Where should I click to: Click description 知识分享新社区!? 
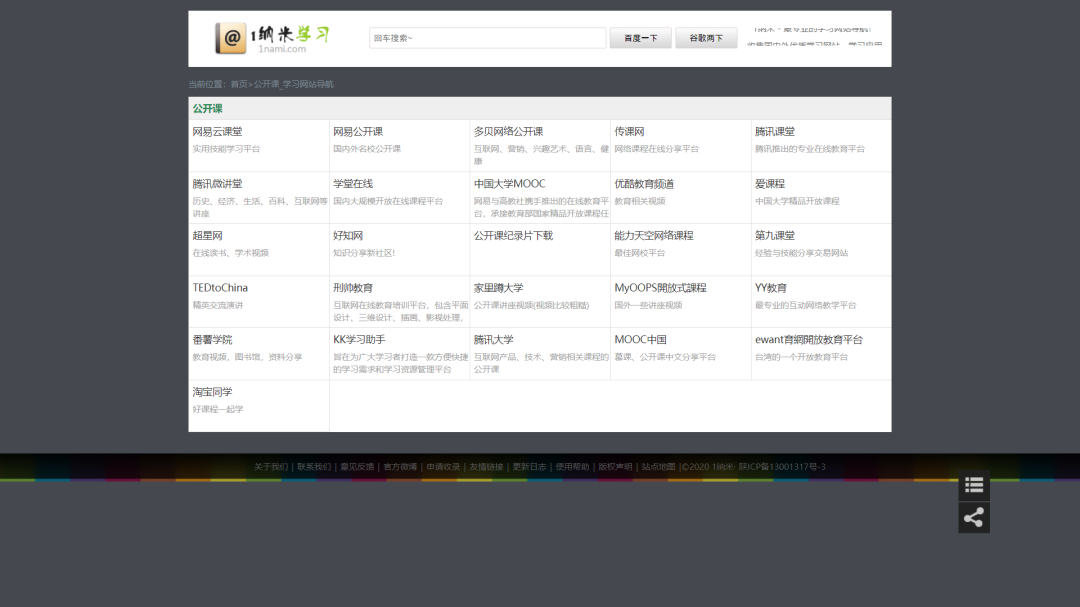[x=364, y=253]
